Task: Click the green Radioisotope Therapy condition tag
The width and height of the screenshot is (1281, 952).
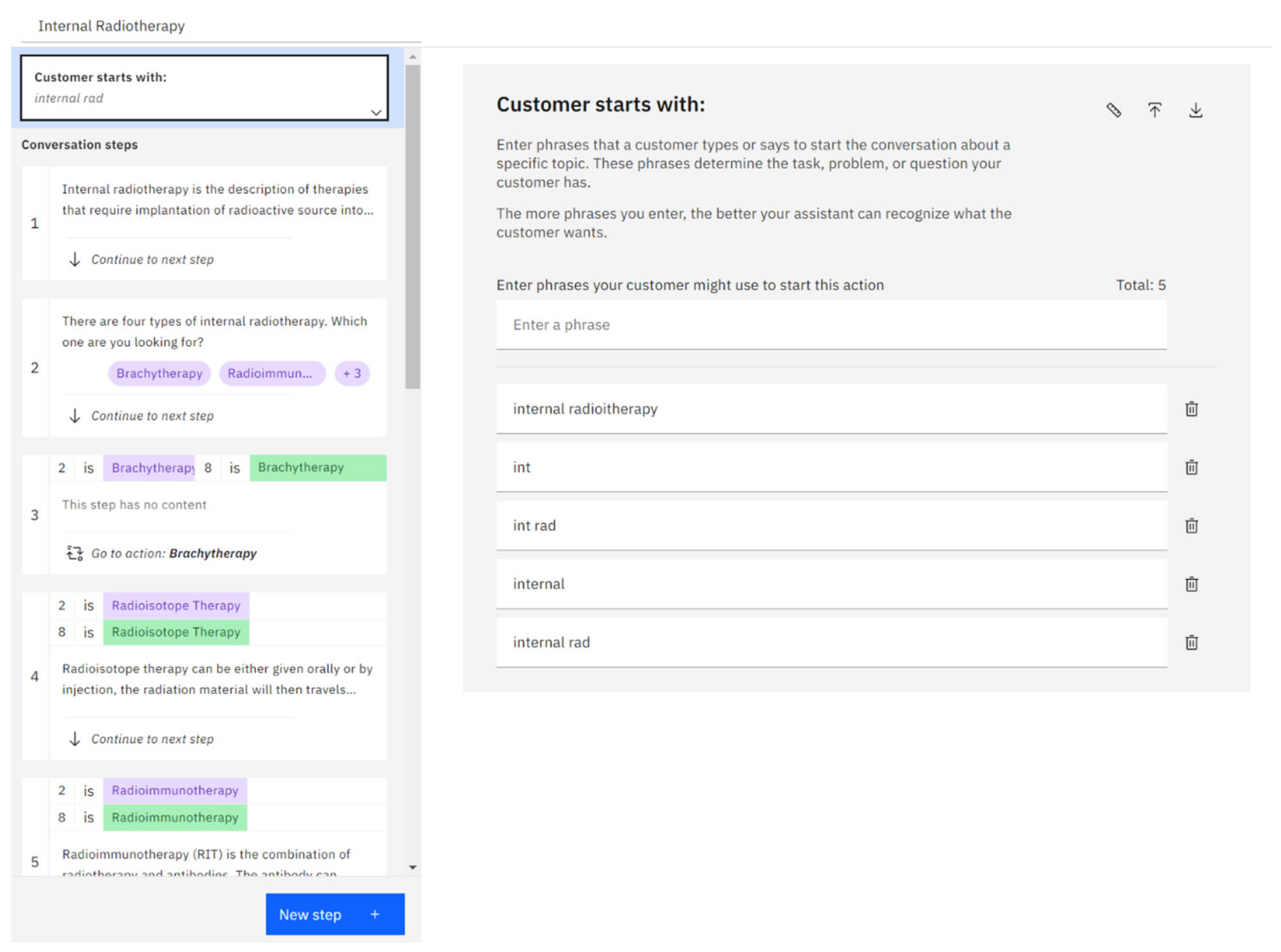Action: click(x=176, y=632)
